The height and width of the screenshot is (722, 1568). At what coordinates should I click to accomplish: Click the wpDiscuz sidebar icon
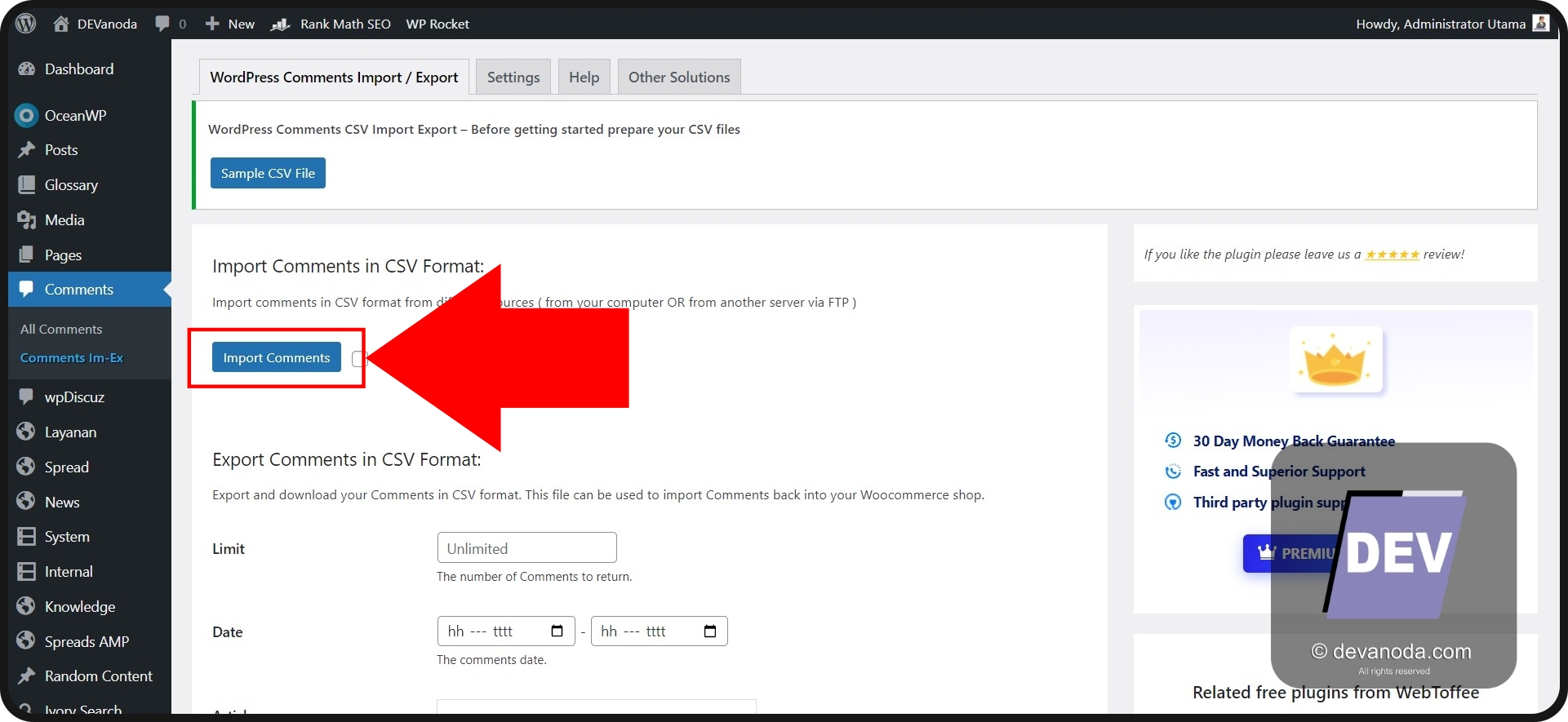pyautogui.click(x=27, y=396)
